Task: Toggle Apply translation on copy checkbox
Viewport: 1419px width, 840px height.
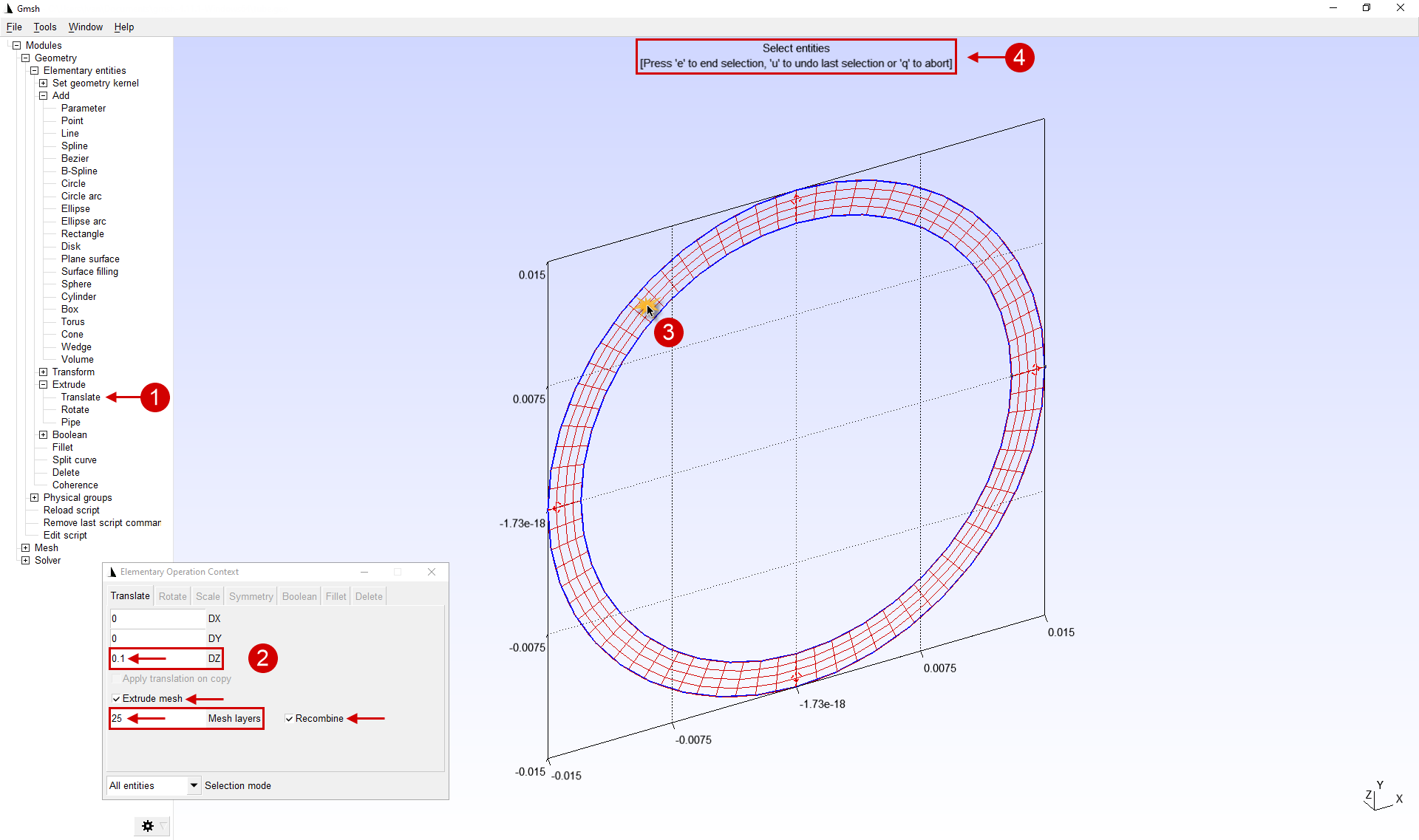Action: coord(116,678)
